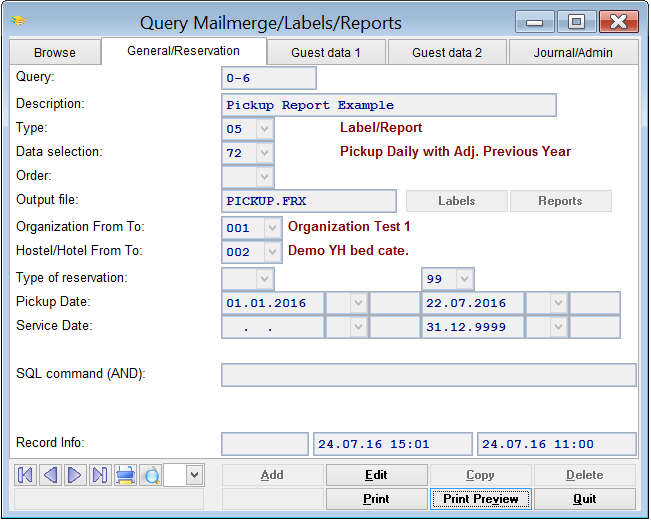Open dropdown after Pickup Date 22.07.2016

[x=558, y=303]
